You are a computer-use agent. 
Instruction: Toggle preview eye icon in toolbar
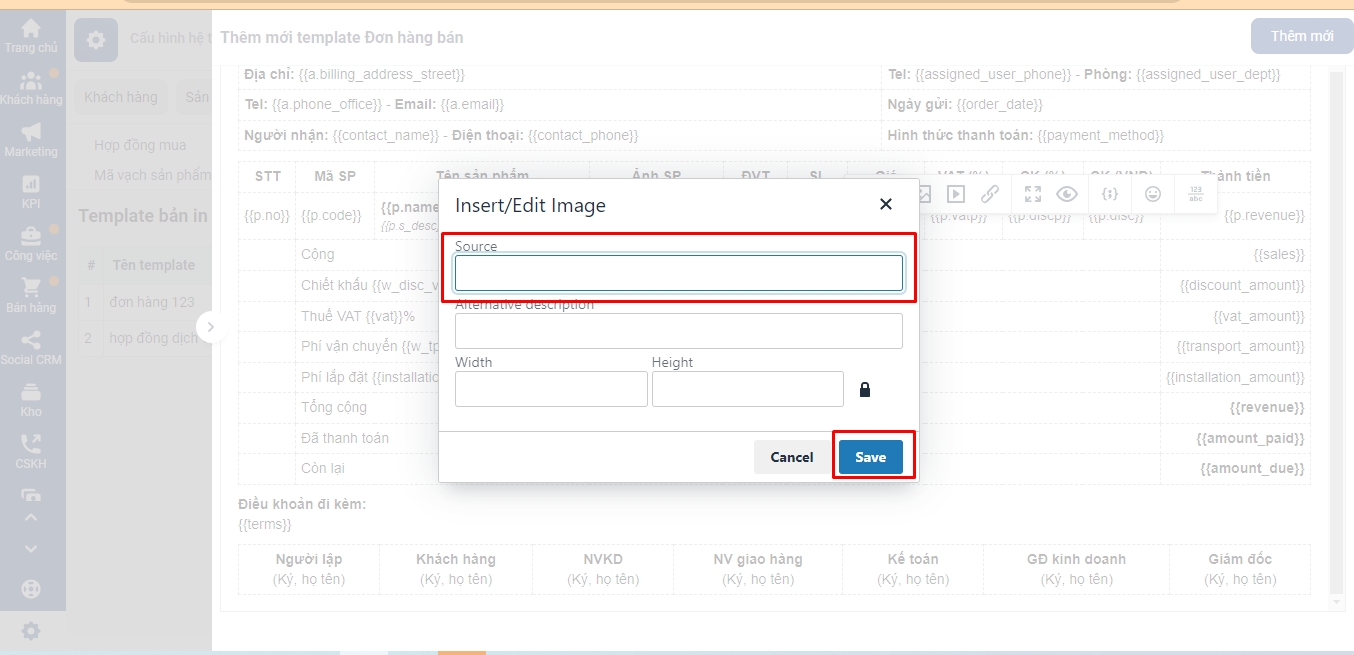[1067, 194]
